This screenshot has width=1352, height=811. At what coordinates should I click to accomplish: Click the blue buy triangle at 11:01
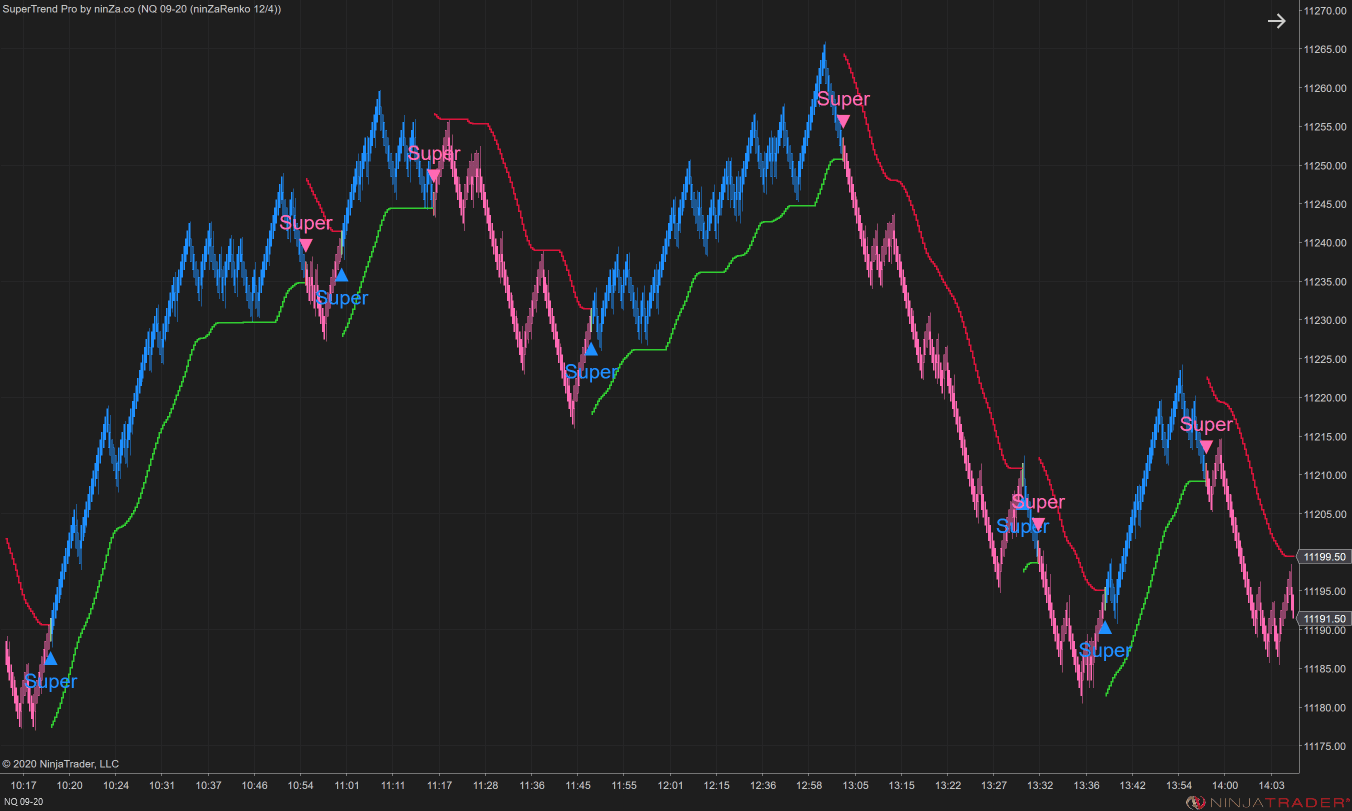[341, 275]
